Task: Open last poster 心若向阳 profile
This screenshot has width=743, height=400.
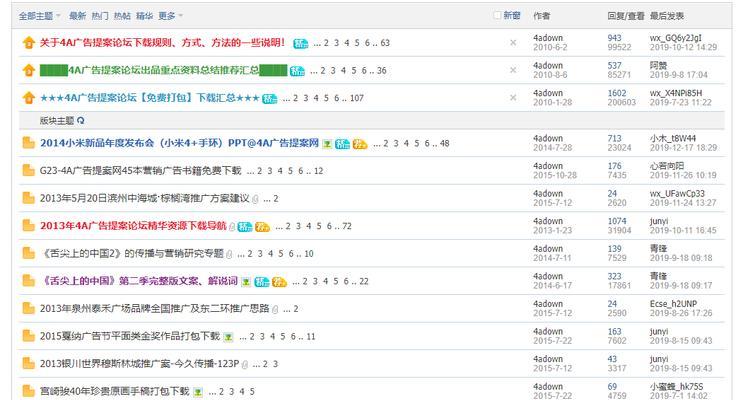Action: tap(667, 166)
